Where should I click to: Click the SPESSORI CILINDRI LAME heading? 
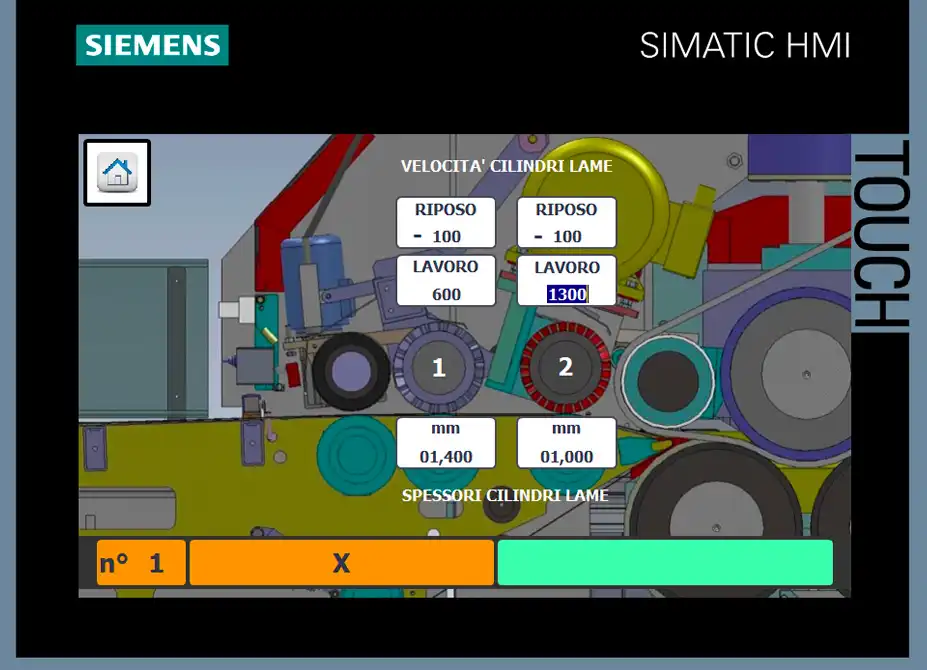505,495
